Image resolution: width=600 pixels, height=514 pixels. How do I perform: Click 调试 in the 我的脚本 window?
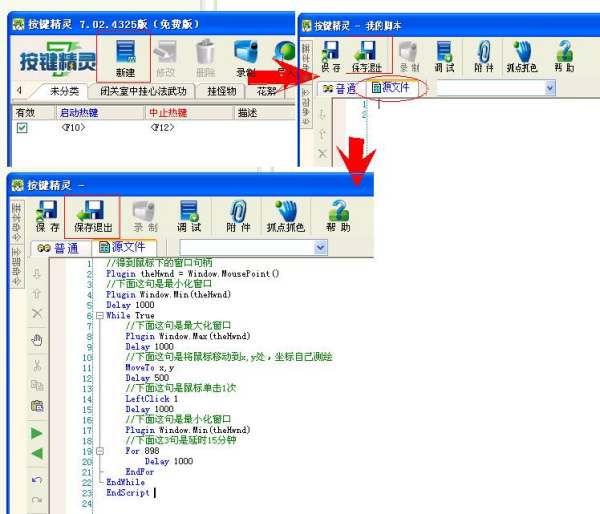[444, 57]
